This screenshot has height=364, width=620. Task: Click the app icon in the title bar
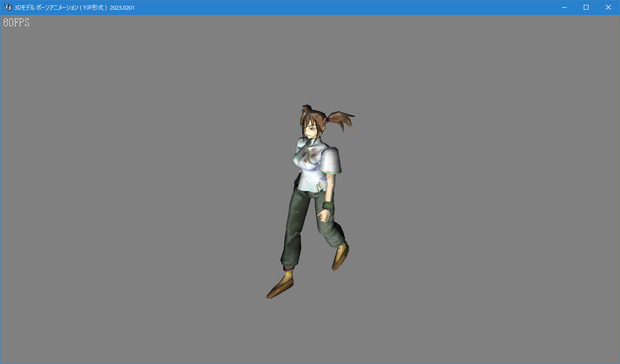[8, 7]
